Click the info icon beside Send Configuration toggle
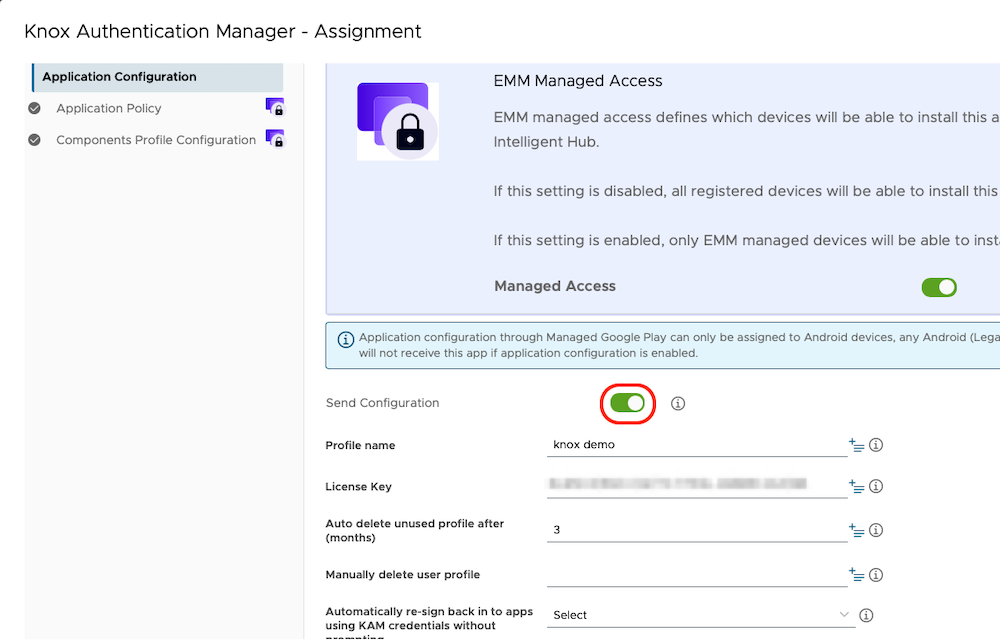This screenshot has width=1000, height=640. click(678, 403)
